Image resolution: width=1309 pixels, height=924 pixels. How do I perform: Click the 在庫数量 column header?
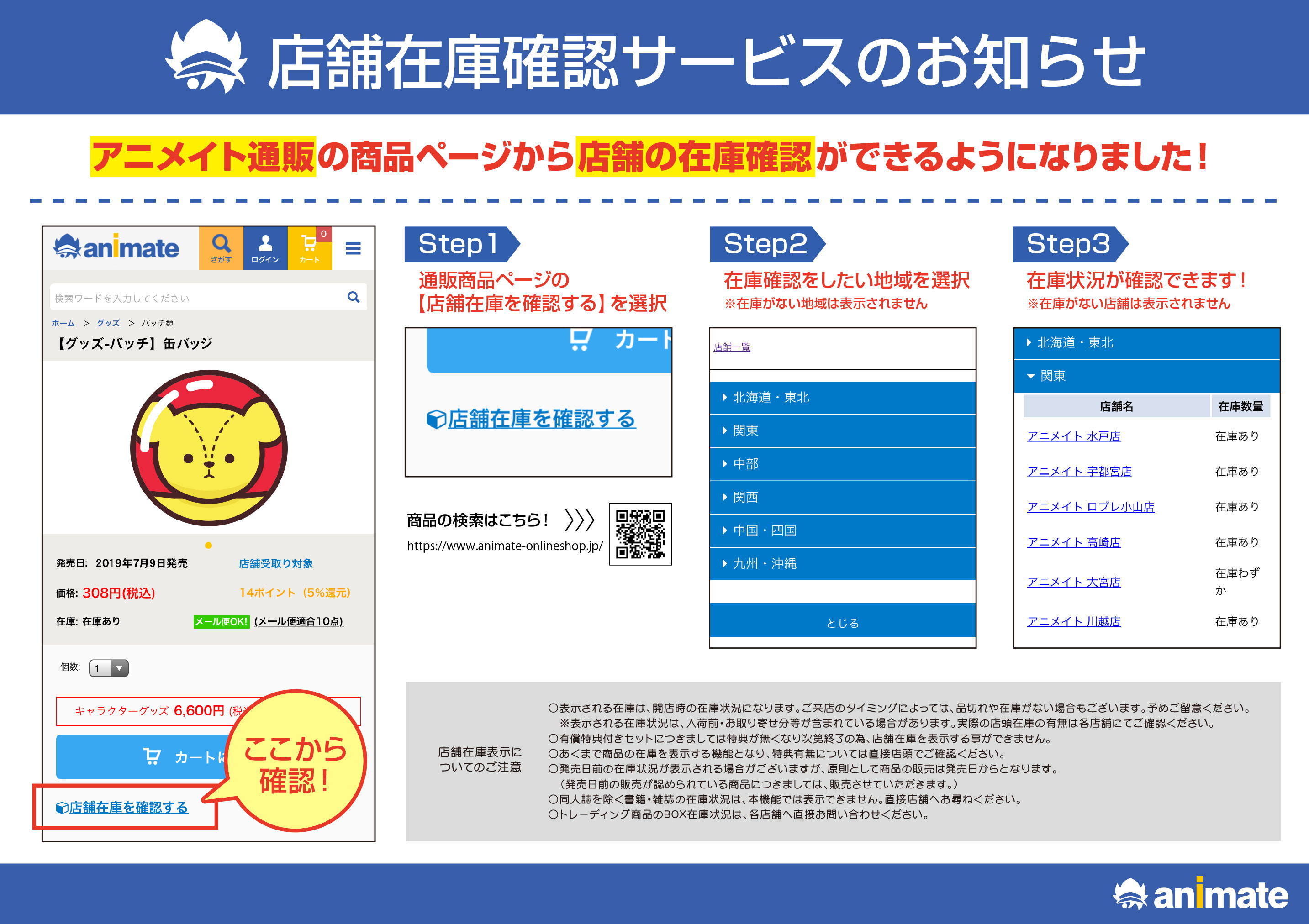1240,406
